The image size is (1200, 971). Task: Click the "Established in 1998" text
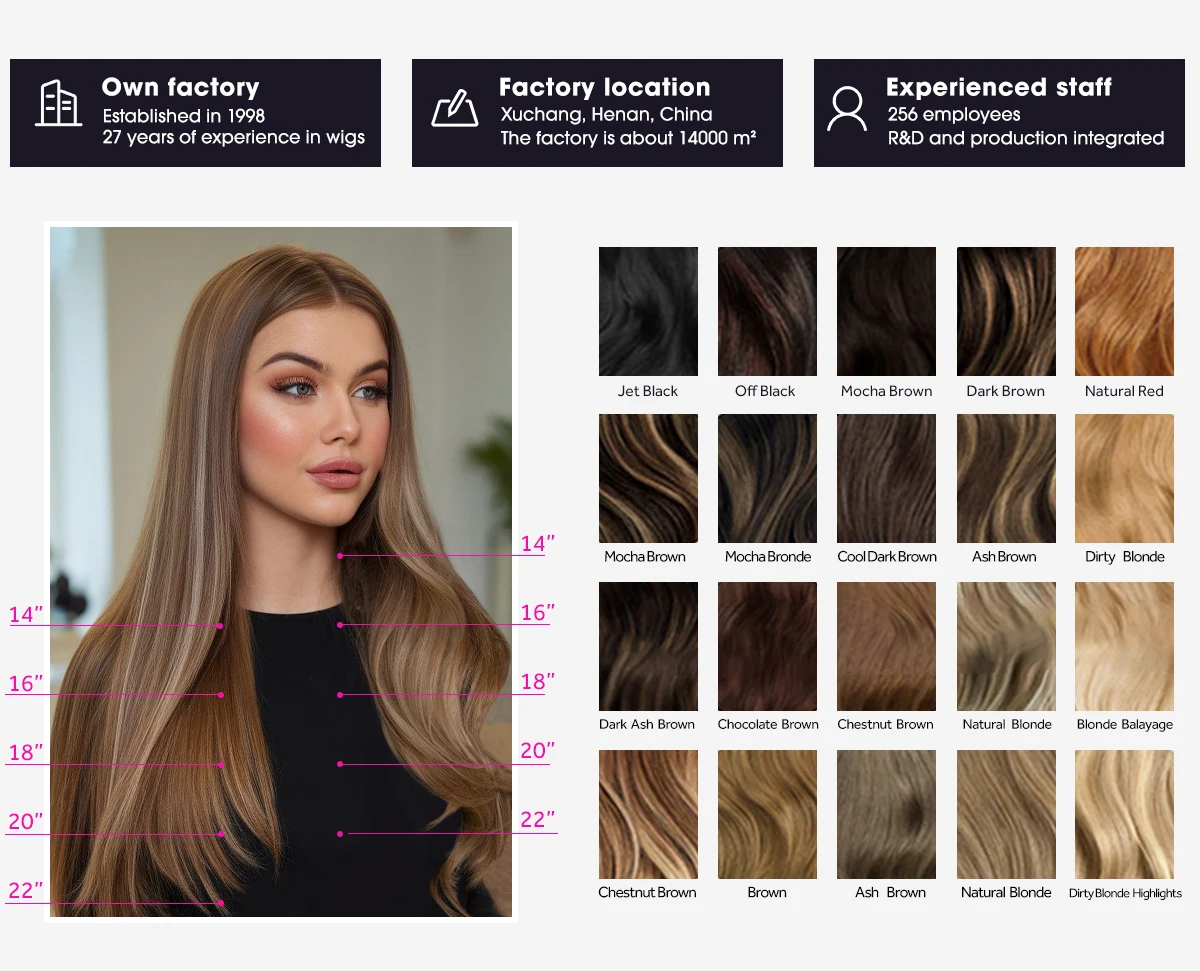[184, 115]
